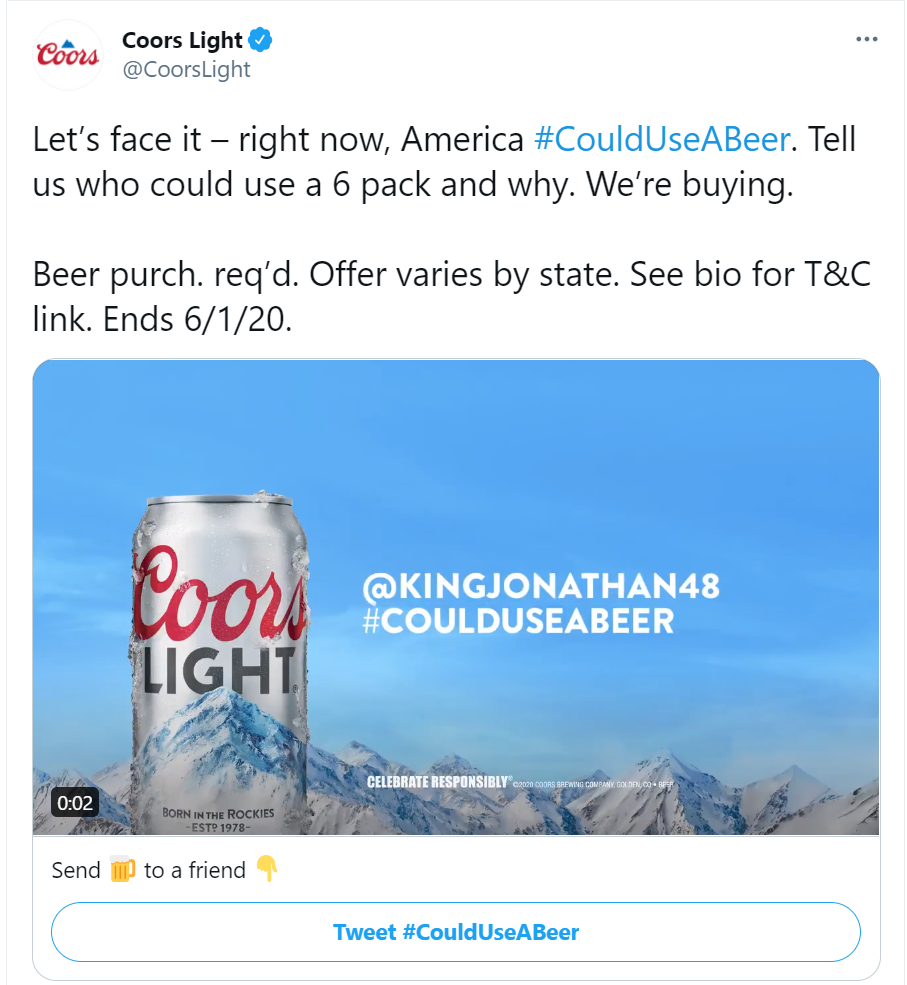Click the "Beer purch. req'd" disclaimer text
The width and height of the screenshot is (907, 985).
point(160,275)
